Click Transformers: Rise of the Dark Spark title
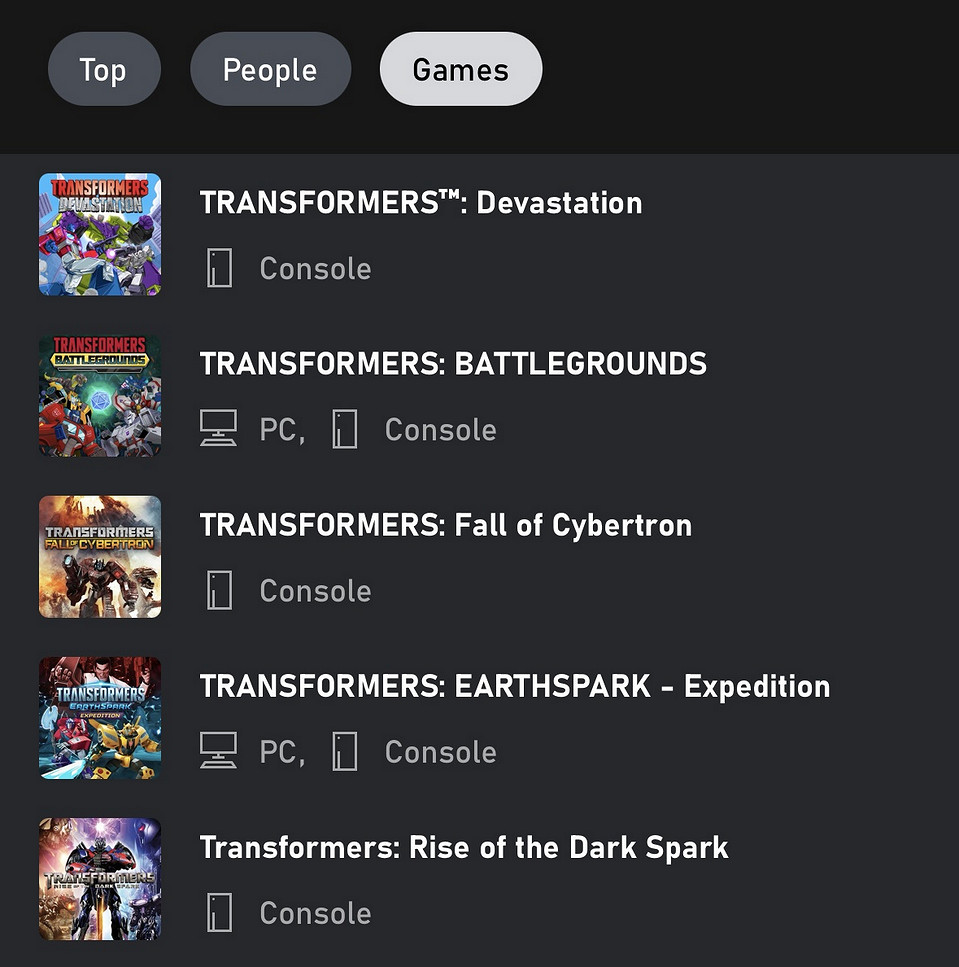This screenshot has height=967, width=959. 464,848
